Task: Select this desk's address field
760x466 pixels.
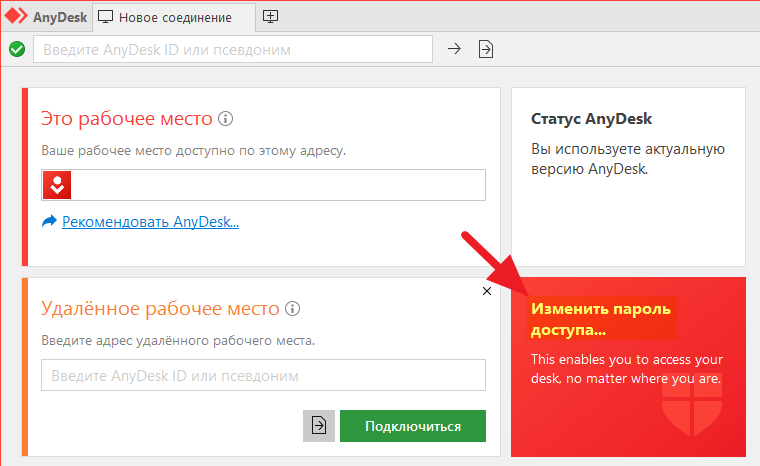Action: click(263, 185)
